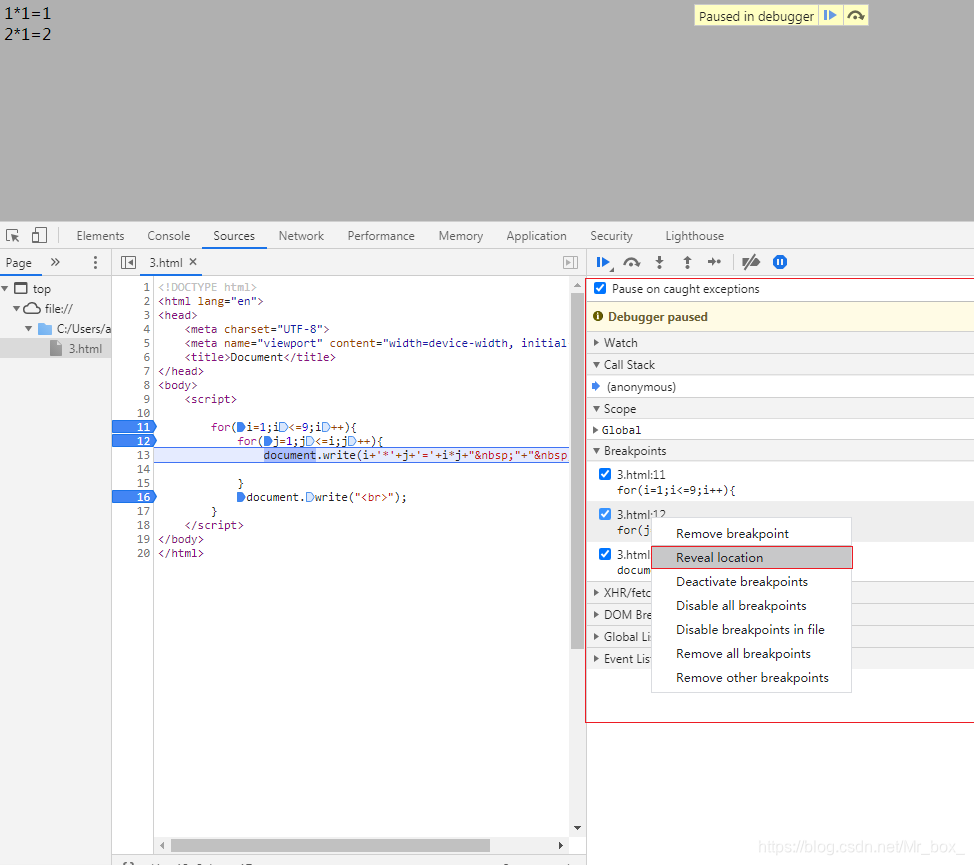Toggle breakpoint marker on line 12

134,441
